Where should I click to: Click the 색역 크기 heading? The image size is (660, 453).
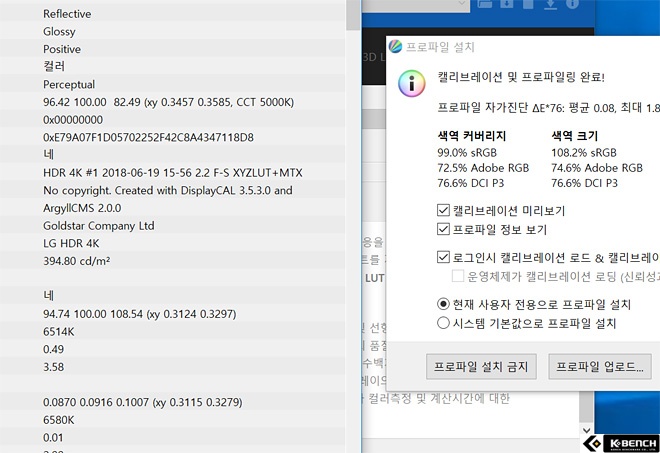point(575,136)
